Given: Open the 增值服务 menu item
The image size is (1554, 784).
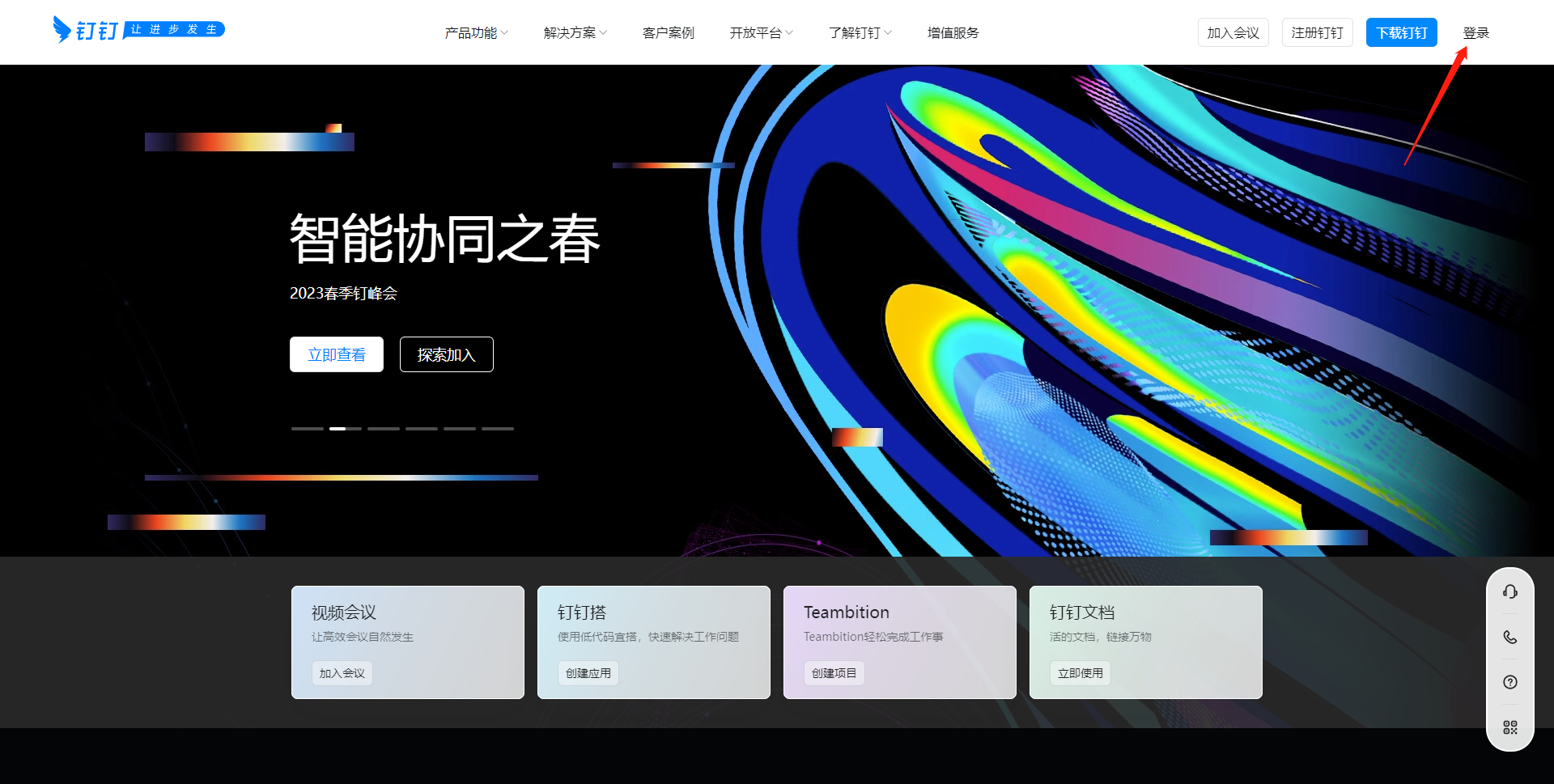Looking at the screenshot, I should point(953,33).
